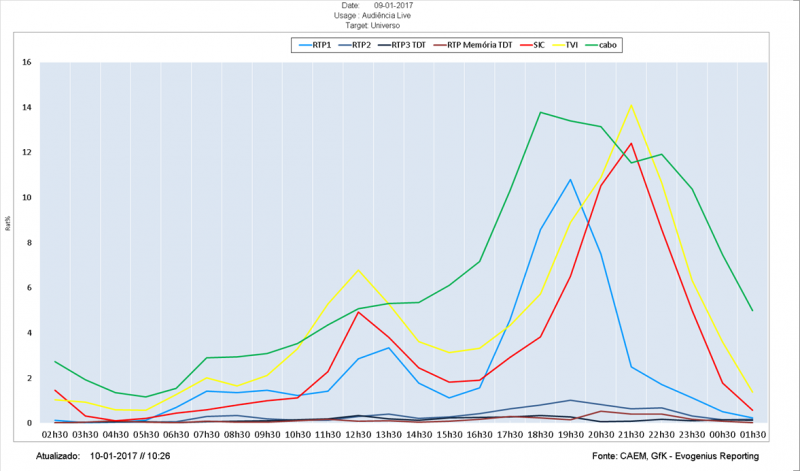Click the 10 label on the Y axis
This screenshot has width=800, height=471.
coord(27,197)
